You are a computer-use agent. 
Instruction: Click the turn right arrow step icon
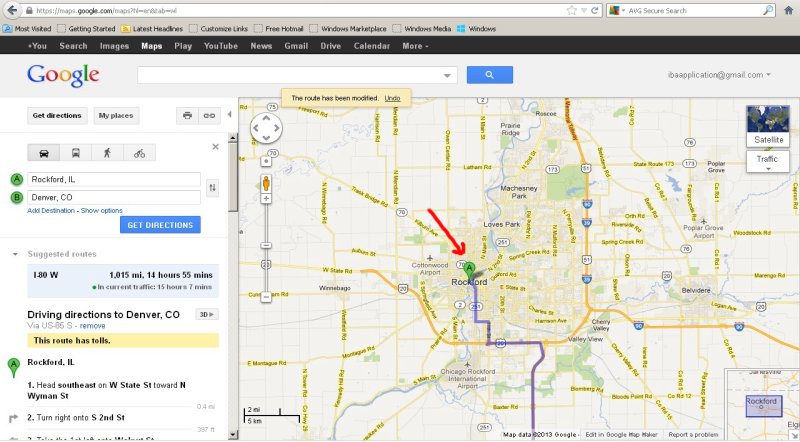pyautogui.click(x=14, y=418)
